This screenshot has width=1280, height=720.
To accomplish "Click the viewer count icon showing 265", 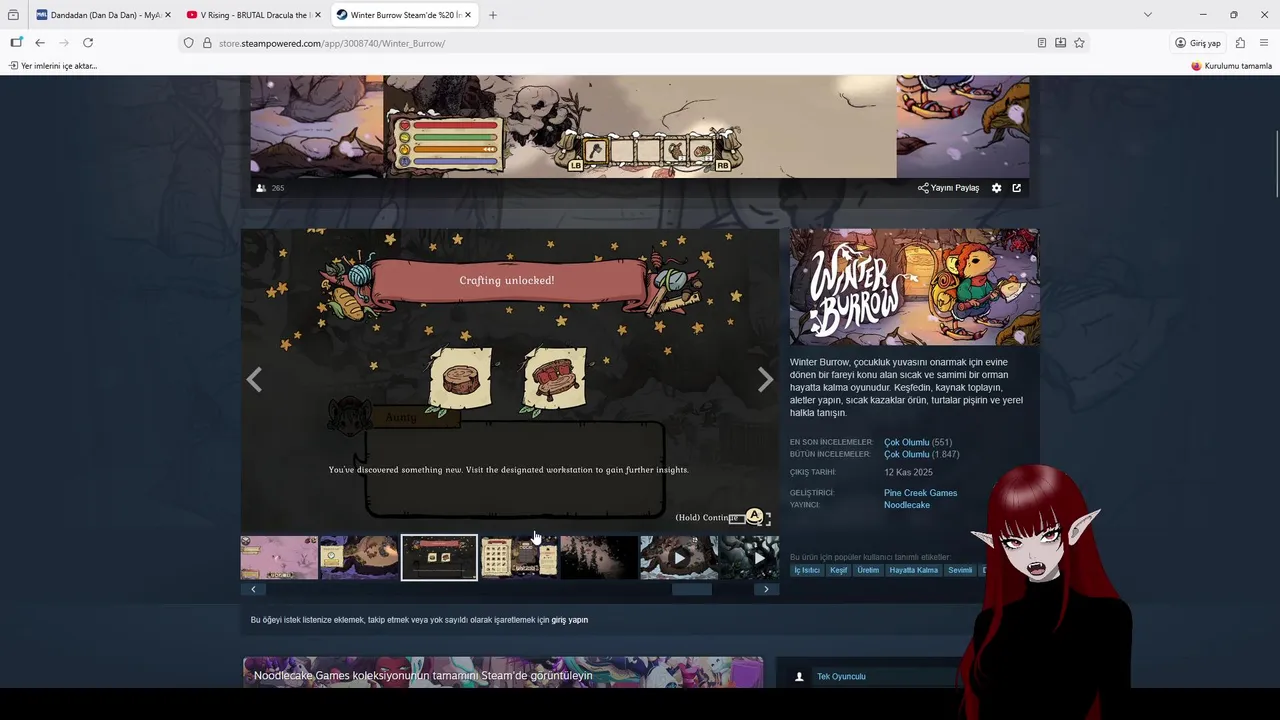I will [x=261, y=188].
